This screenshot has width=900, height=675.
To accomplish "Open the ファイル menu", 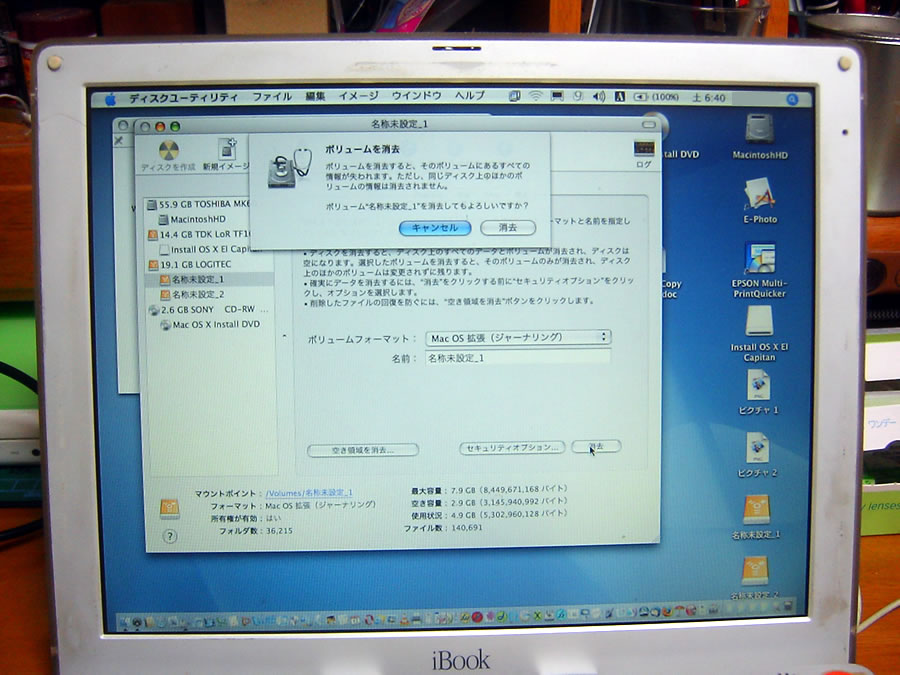I will [x=272, y=97].
